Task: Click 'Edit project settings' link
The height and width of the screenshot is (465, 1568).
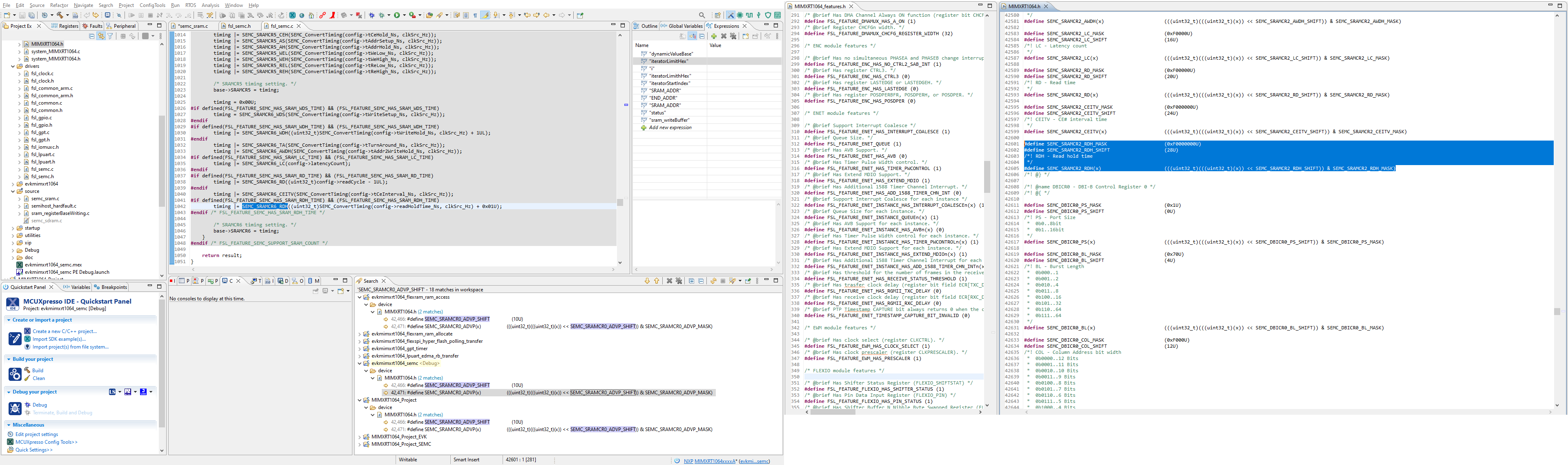Action: [36, 434]
